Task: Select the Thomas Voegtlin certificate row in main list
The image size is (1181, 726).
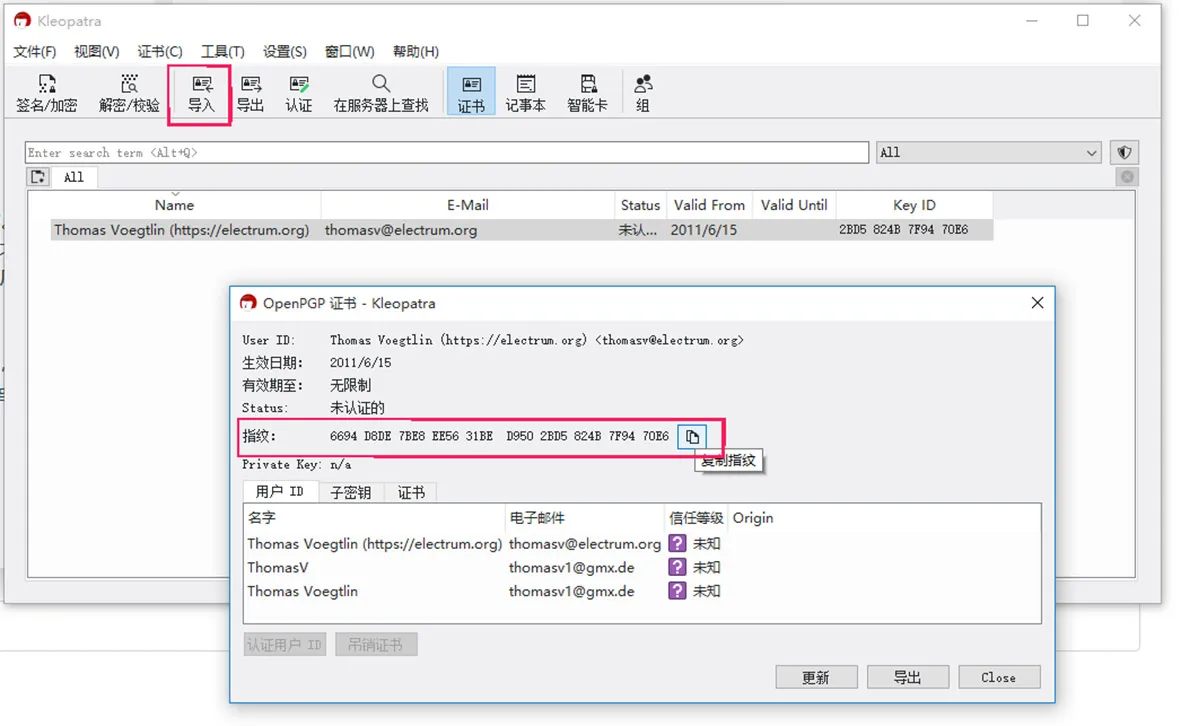Action: [x=522, y=230]
